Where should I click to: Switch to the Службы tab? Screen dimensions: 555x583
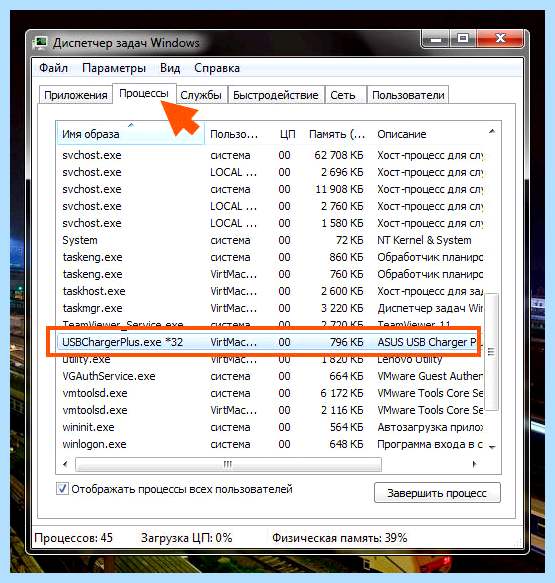coord(201,95)
